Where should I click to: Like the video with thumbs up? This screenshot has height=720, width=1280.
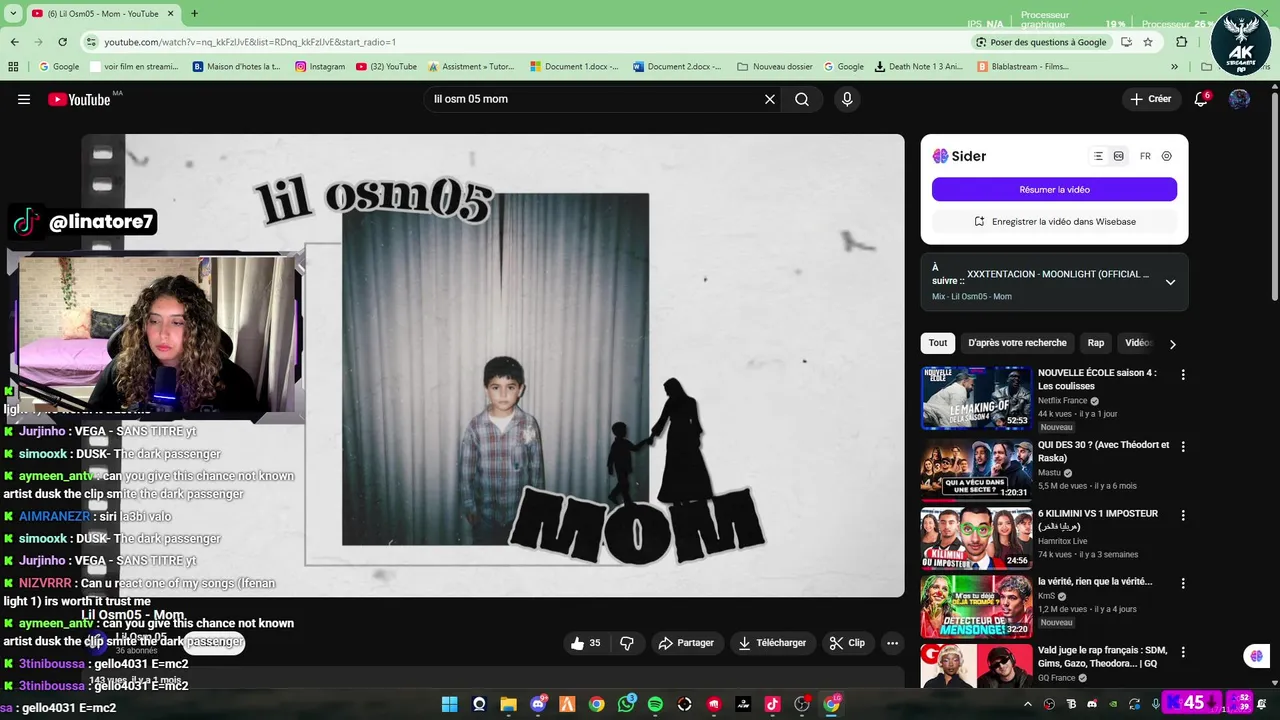pos(586,643)
